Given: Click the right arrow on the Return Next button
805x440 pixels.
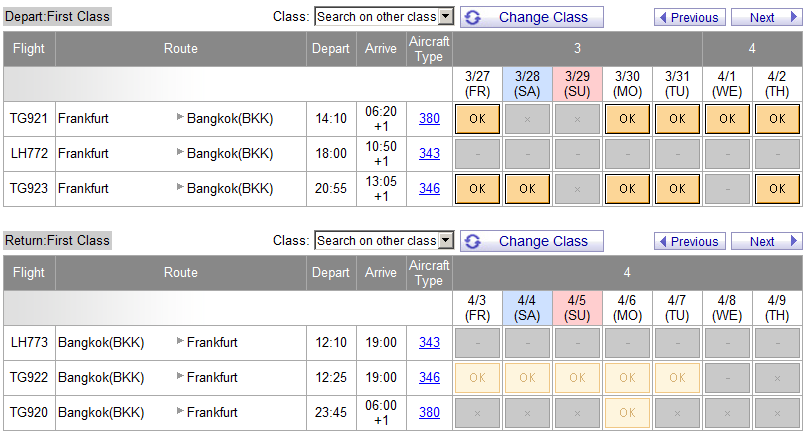Looking at the screenshot, I should [794, 241].
